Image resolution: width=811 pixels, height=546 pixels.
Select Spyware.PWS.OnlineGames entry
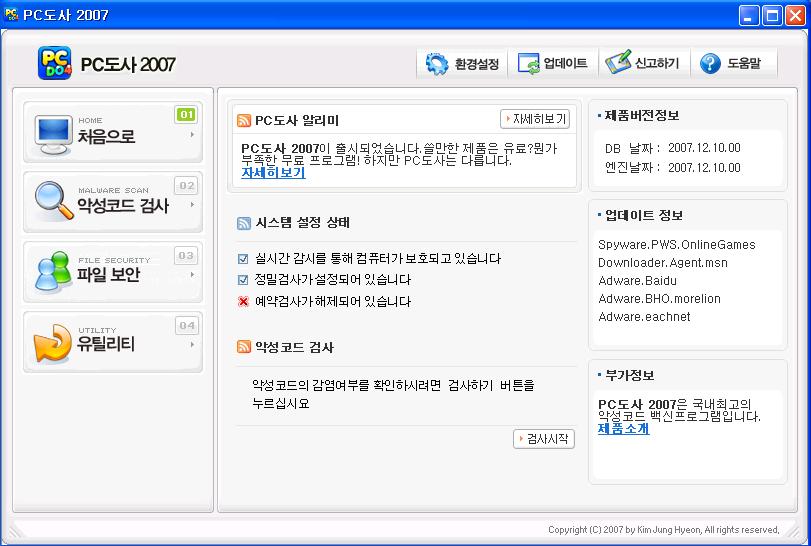677,245
